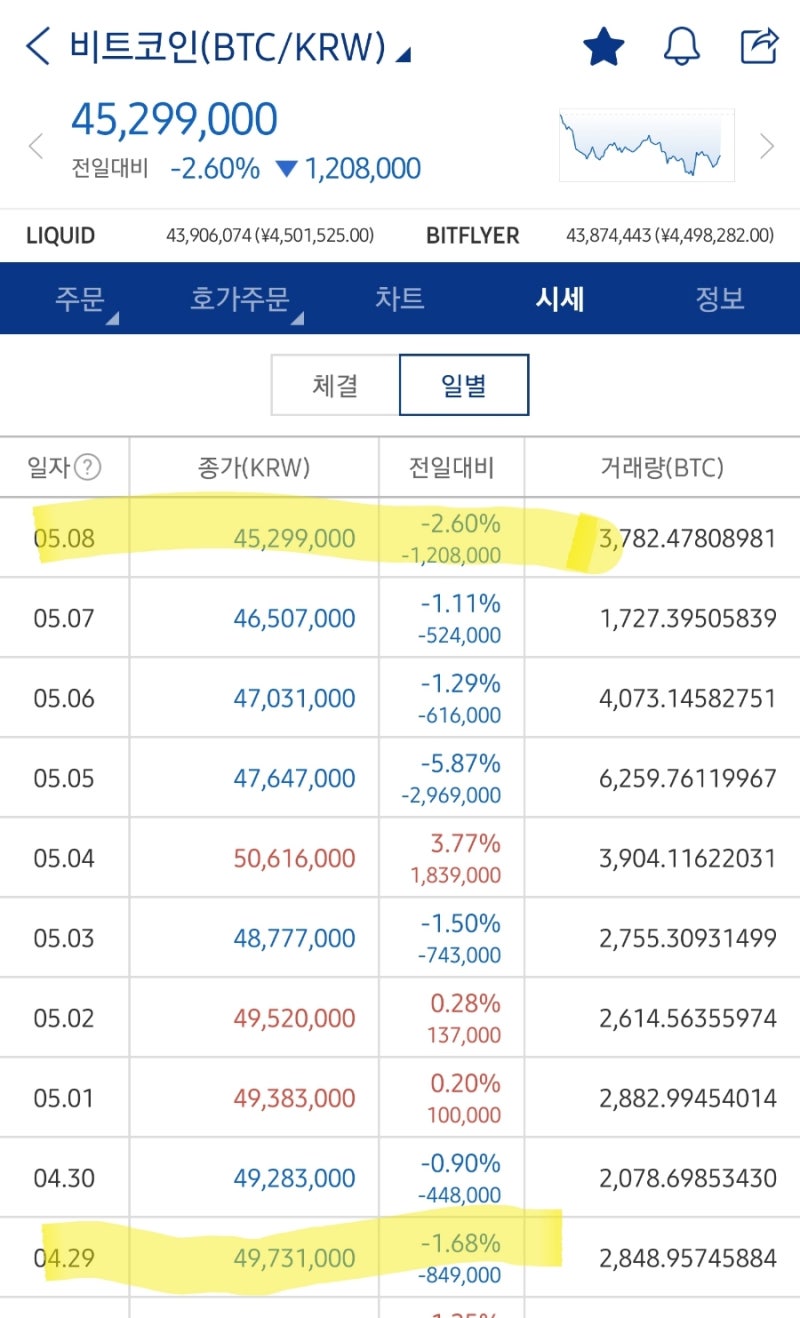Go back using the left chevron arrow
The height and width of the screenshot is (1318, 800).
[36, 45]
